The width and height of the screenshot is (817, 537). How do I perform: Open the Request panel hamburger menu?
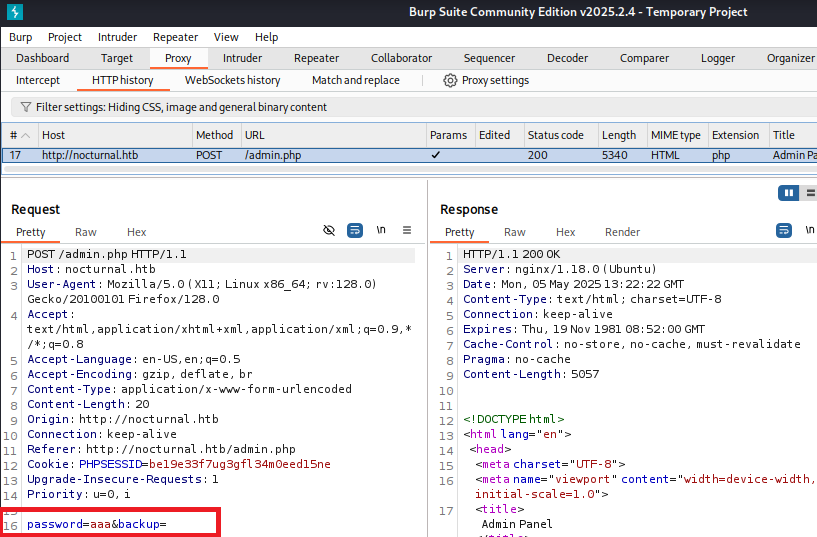pyautogui.click(x=407, y=231)
